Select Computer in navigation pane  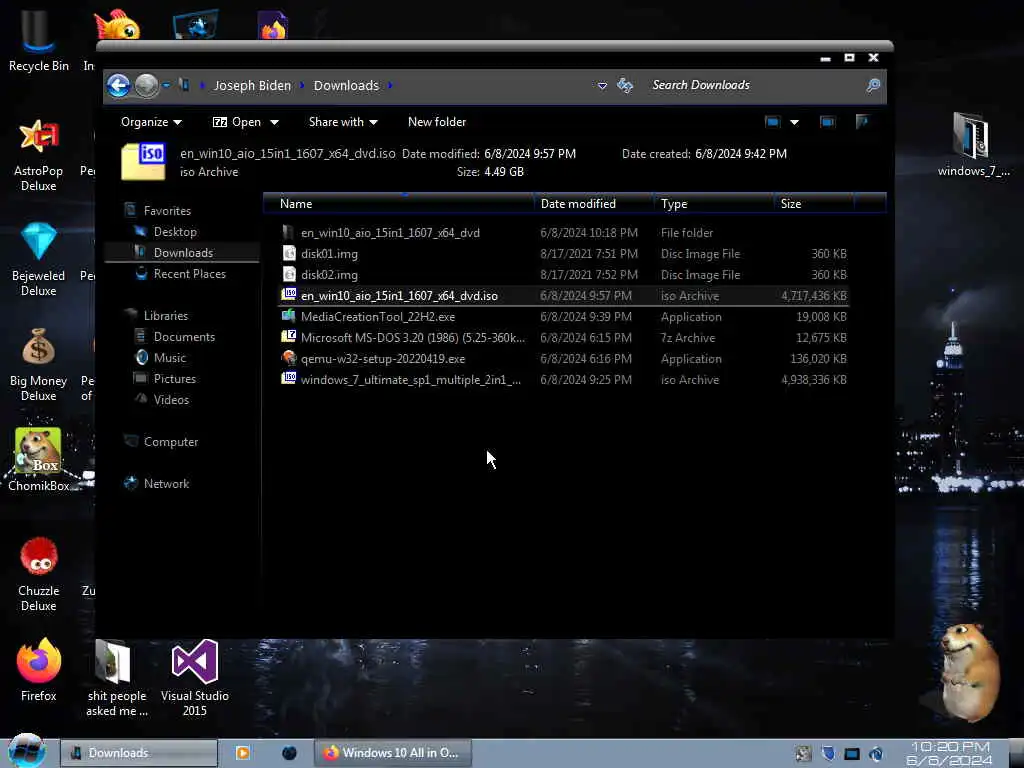pyautogui.click(x=170, y=441)
